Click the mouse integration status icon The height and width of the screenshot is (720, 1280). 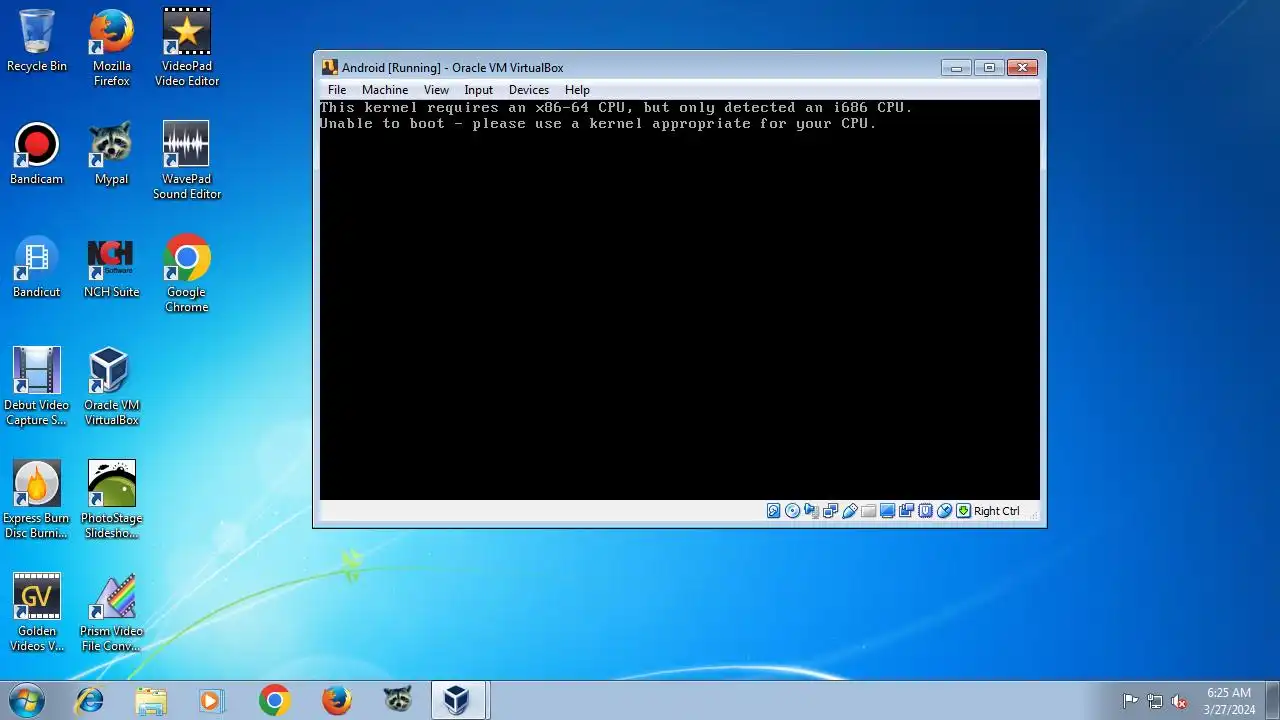[944, 511]
